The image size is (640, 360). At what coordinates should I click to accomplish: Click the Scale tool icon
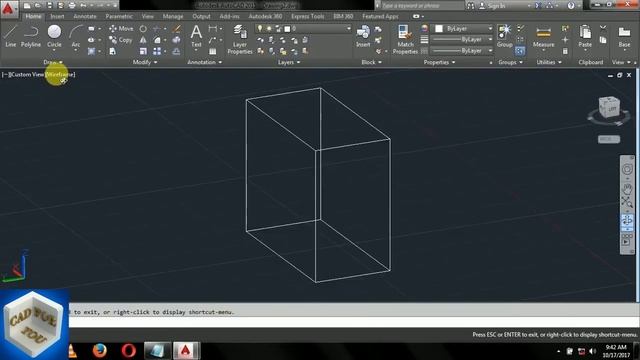click(143, 51)
